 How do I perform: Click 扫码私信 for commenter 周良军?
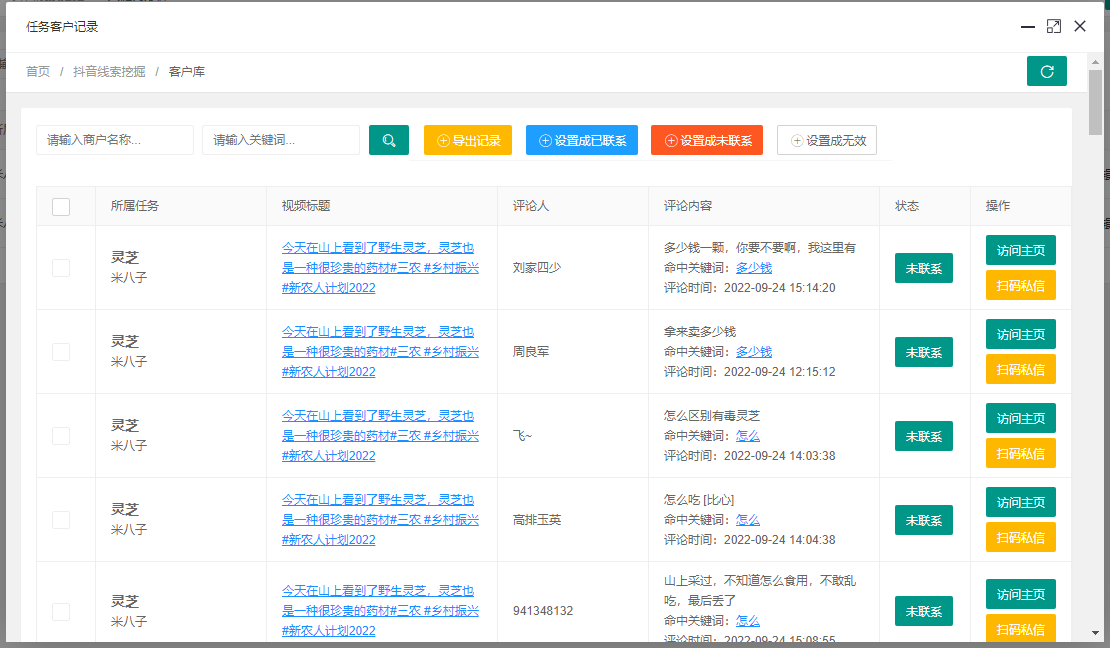1020,369
